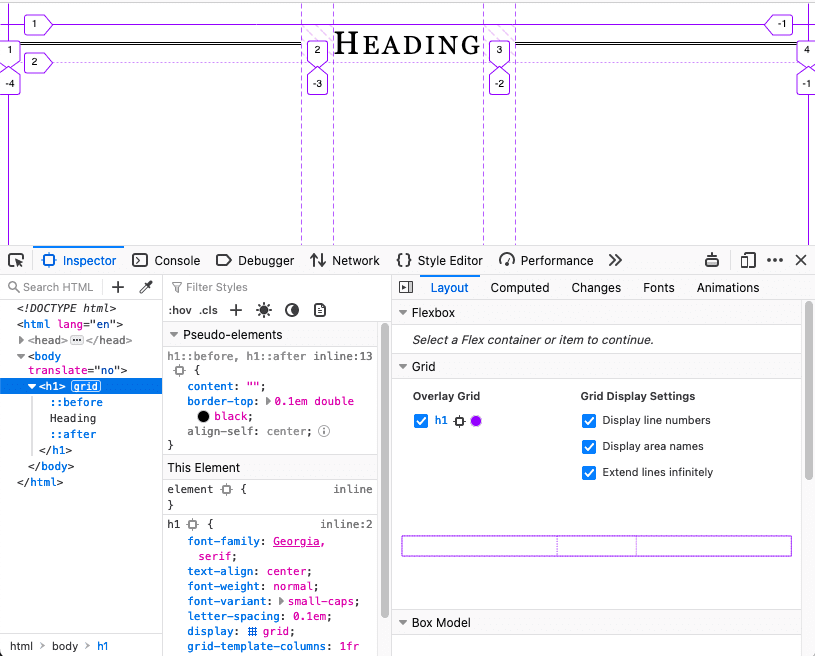Select the element picker tool
Screen dimensions: 815x656
16,260
